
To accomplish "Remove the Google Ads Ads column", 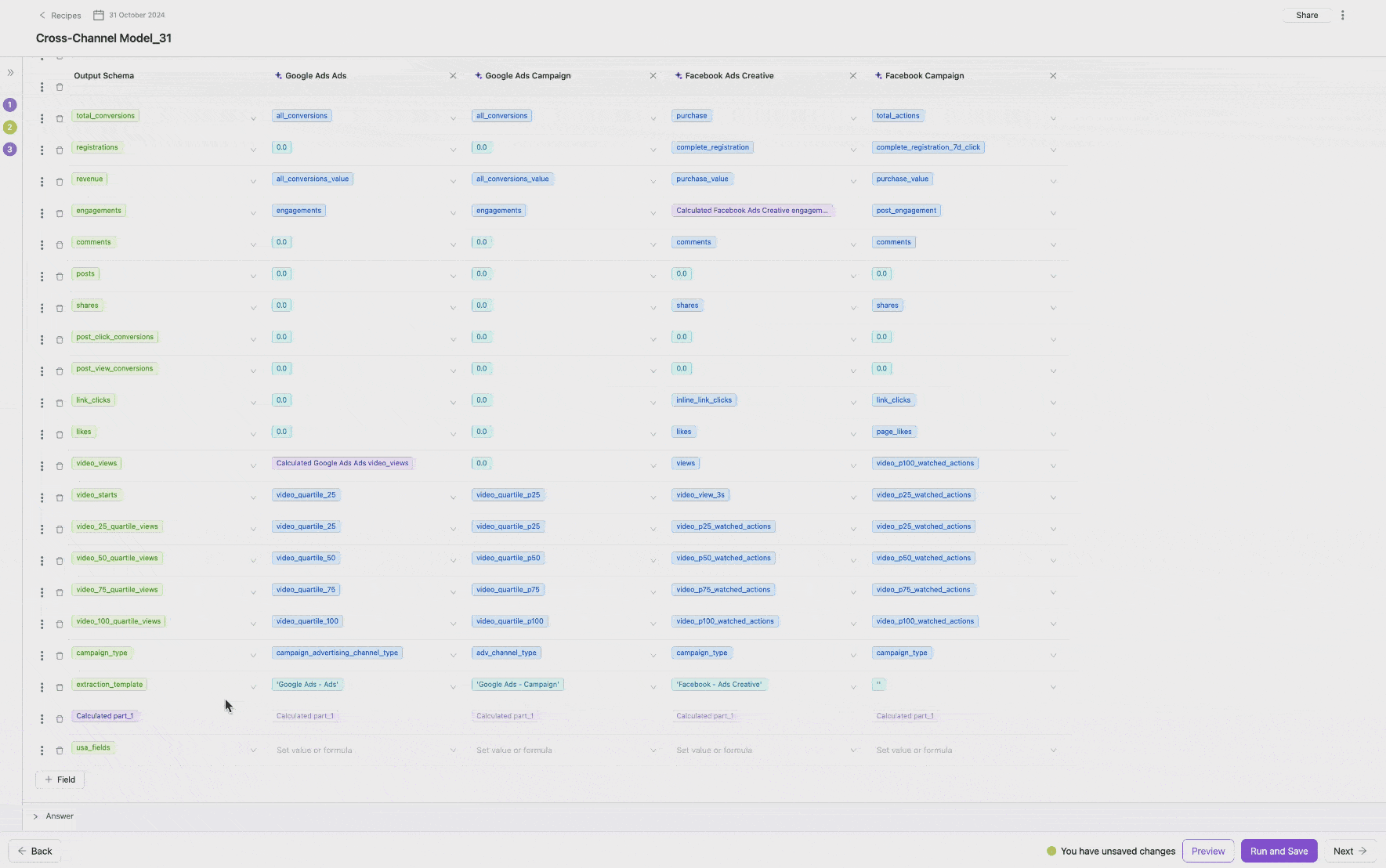I will 453,76.
